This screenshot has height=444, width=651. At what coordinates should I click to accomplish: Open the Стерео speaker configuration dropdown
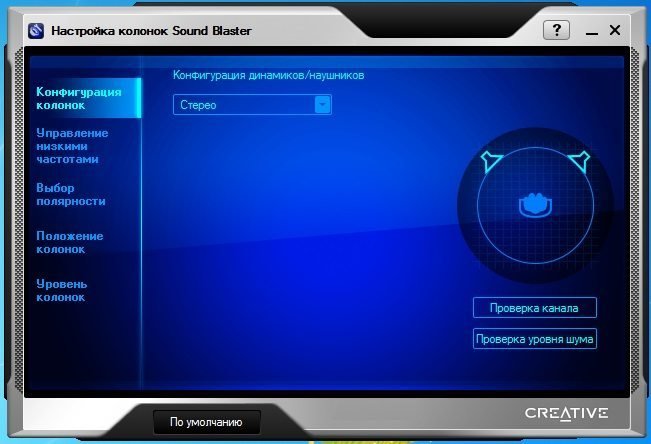point(252,105)
